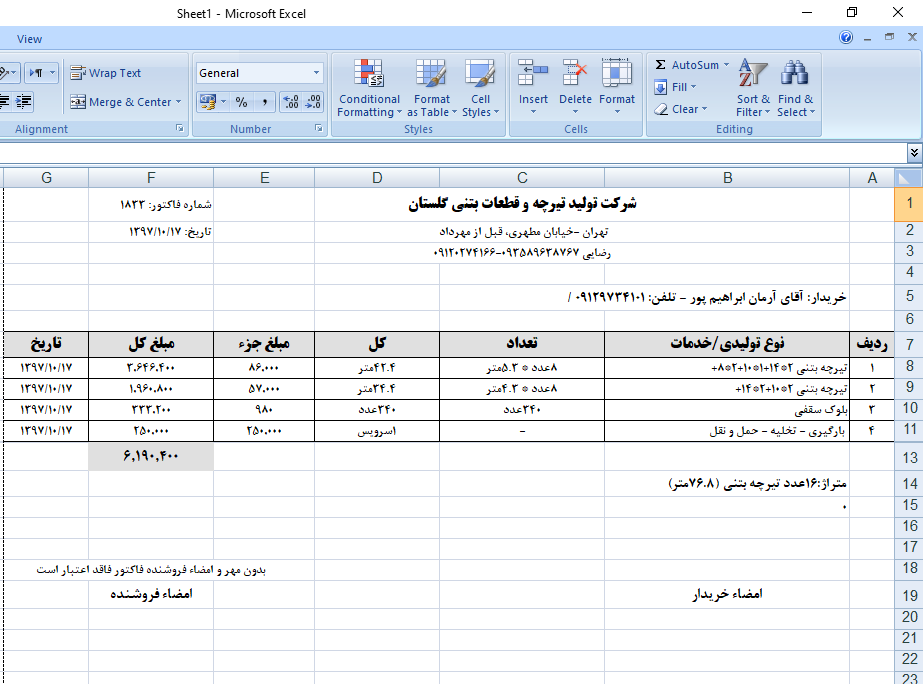This screenshot has width=923, height=684.
Task: Apply Percent Style to the cell
Action: [241, 102]
